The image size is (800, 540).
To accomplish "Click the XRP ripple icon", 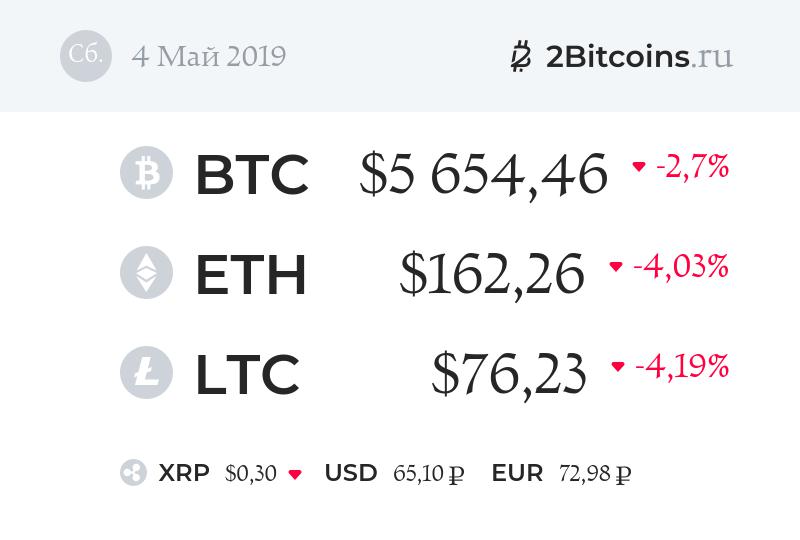I will pos(133,473).
